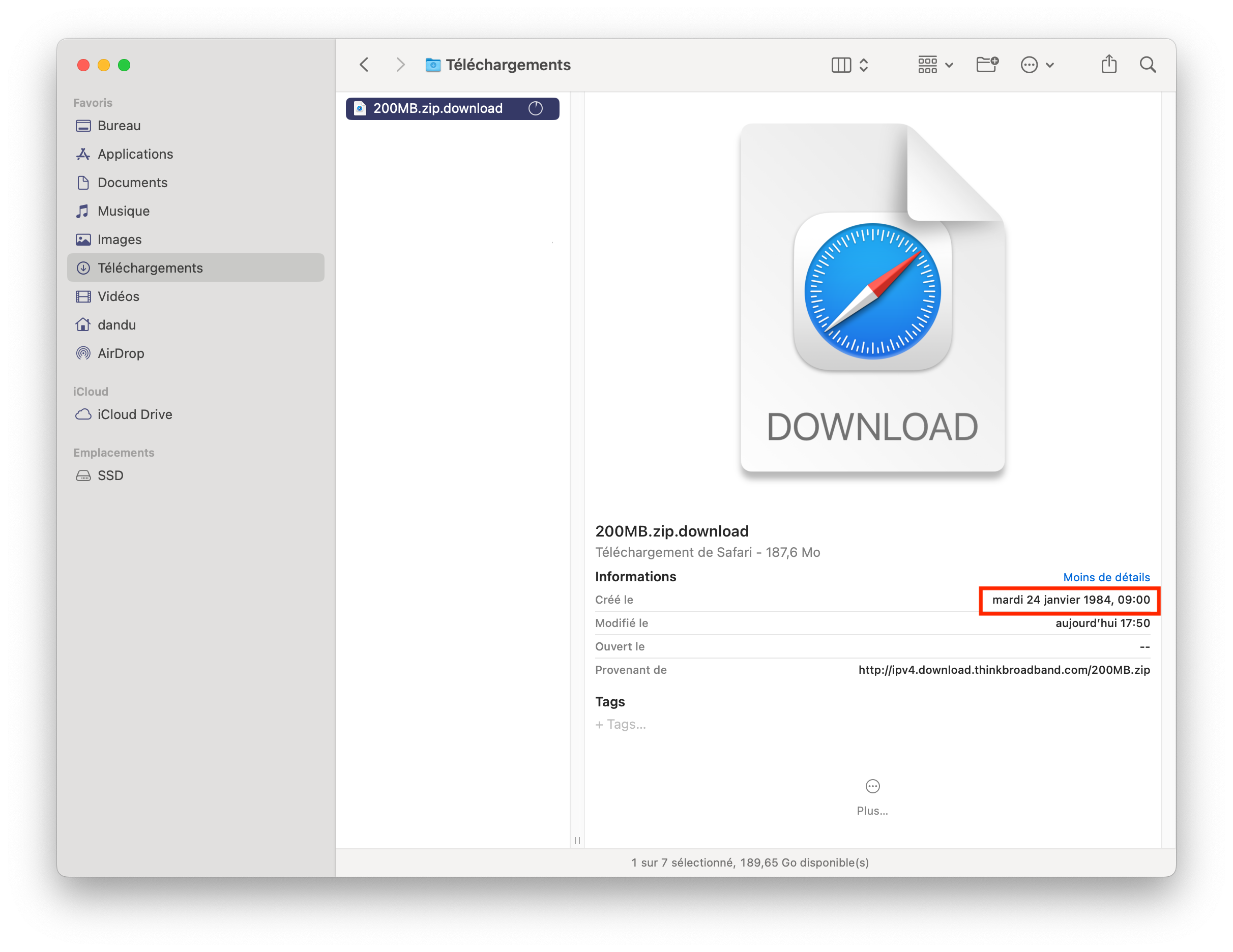Open Vidéos in the sidebar

(x=195, y=296)
